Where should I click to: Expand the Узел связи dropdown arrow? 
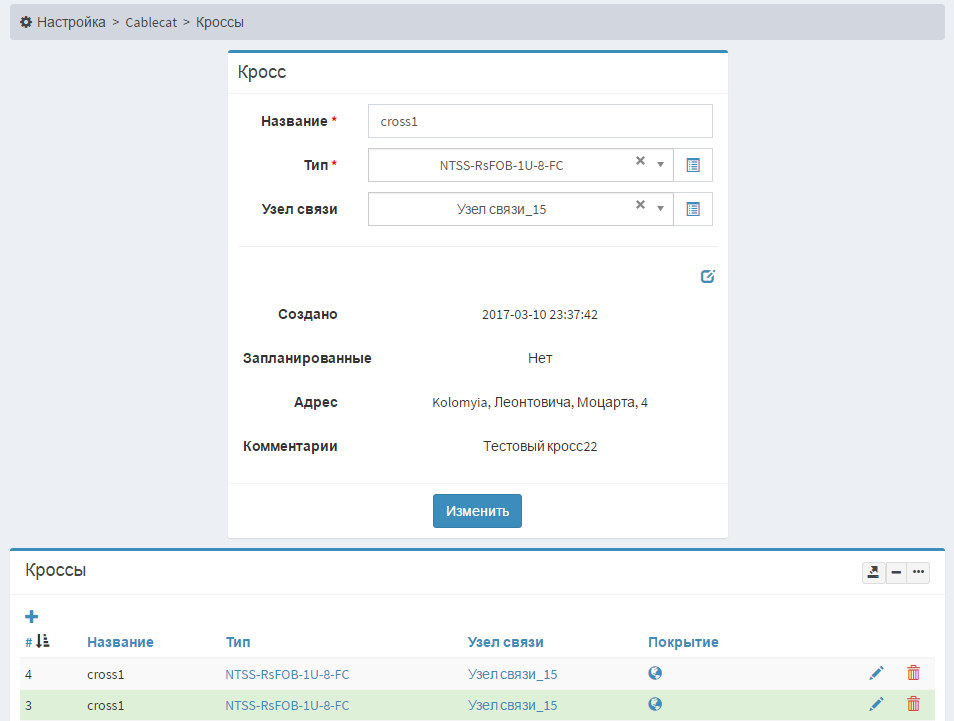pyautogui.click(x=660, y=209)
